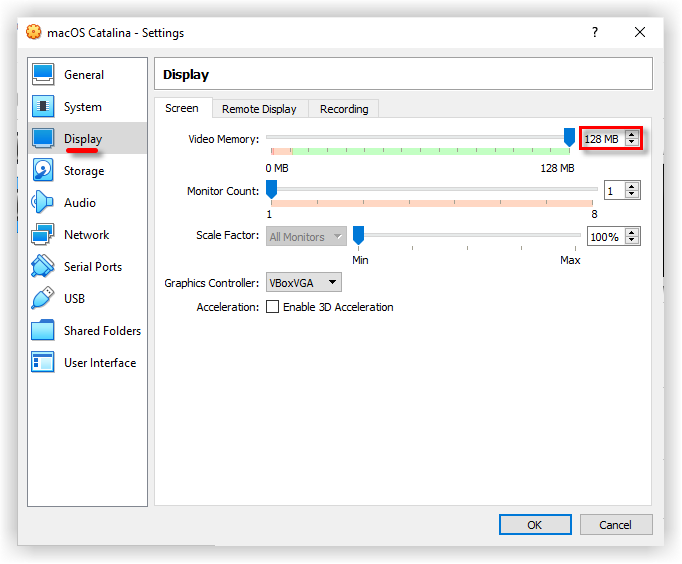
Task: Open the System category icon
Action: point(43,107)
